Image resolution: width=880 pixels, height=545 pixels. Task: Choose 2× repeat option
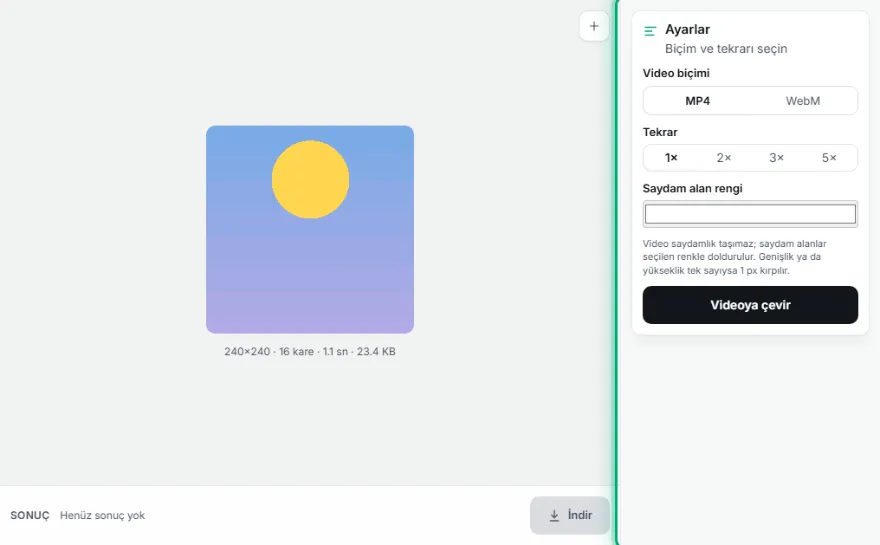[x=724, y=158]
